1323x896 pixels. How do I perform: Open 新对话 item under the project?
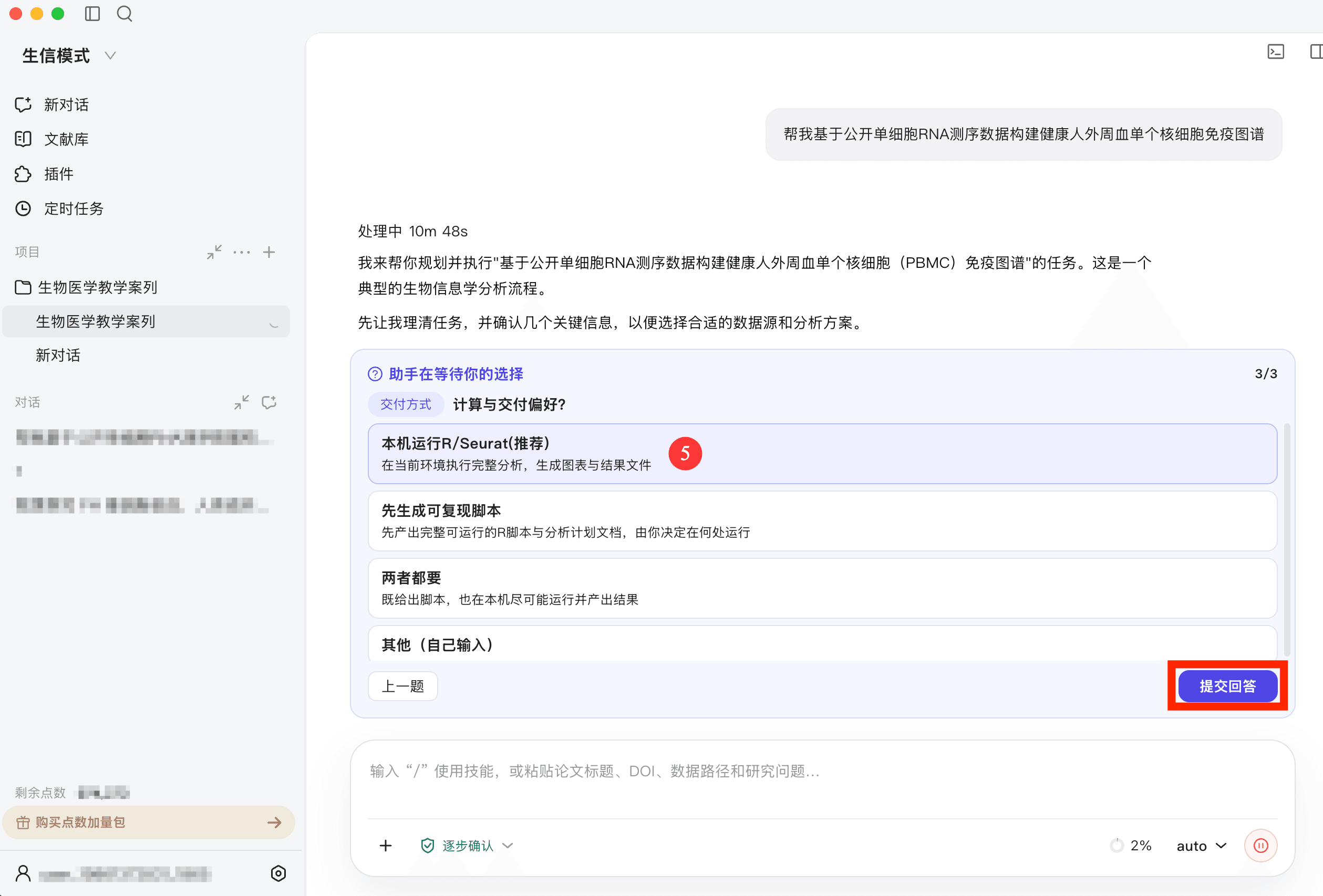click(x=58, y=356)
